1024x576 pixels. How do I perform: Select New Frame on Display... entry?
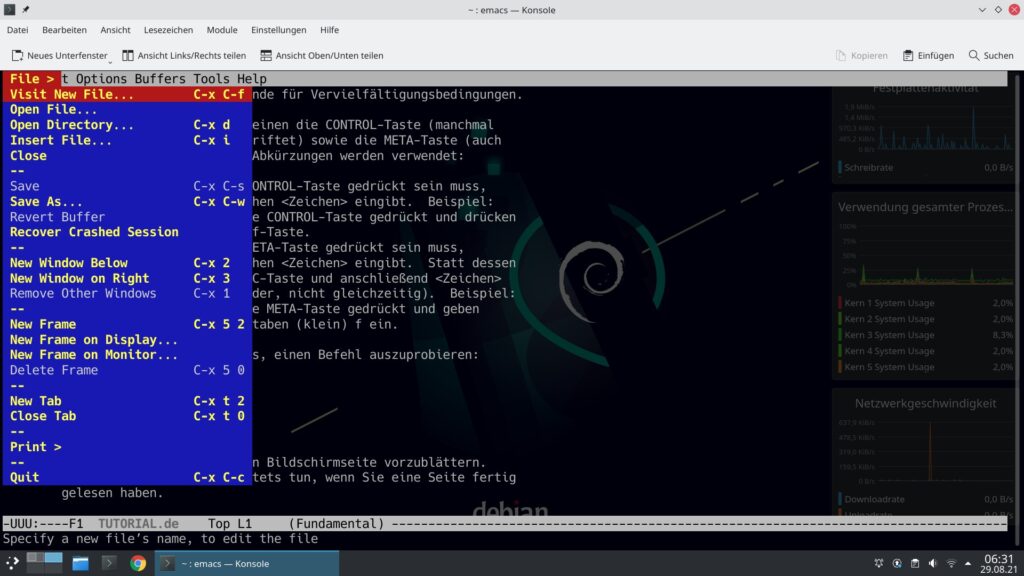[127, 340]
